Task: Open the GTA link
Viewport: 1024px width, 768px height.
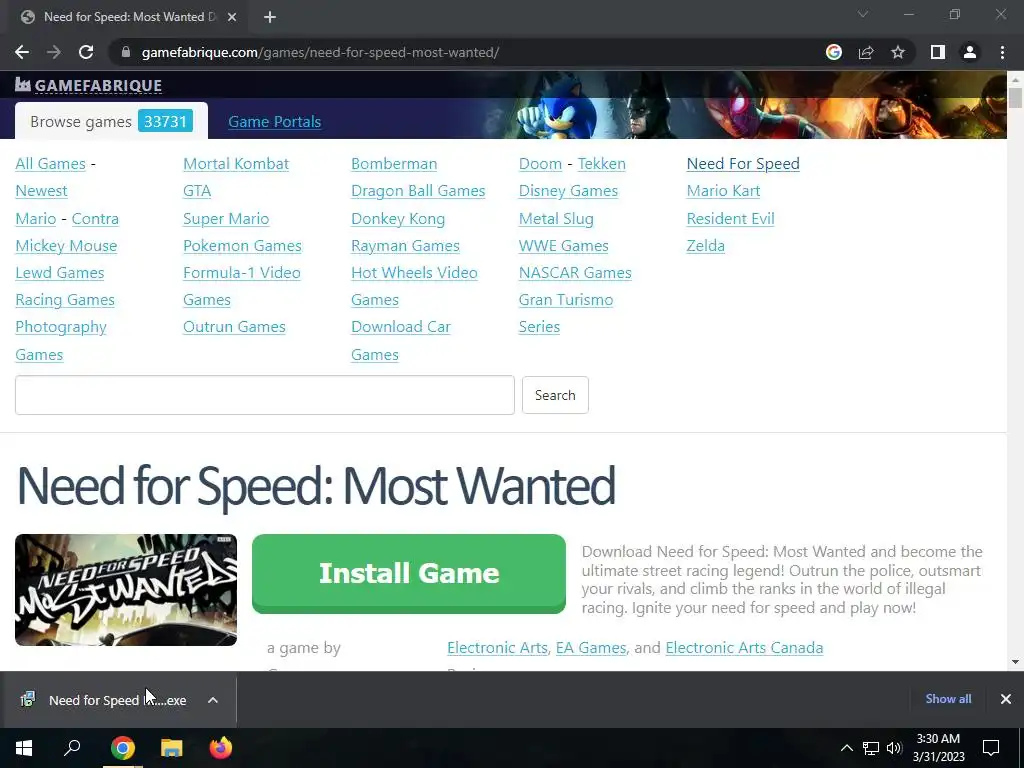Action: pyautogui.click(x=197, y=191)
